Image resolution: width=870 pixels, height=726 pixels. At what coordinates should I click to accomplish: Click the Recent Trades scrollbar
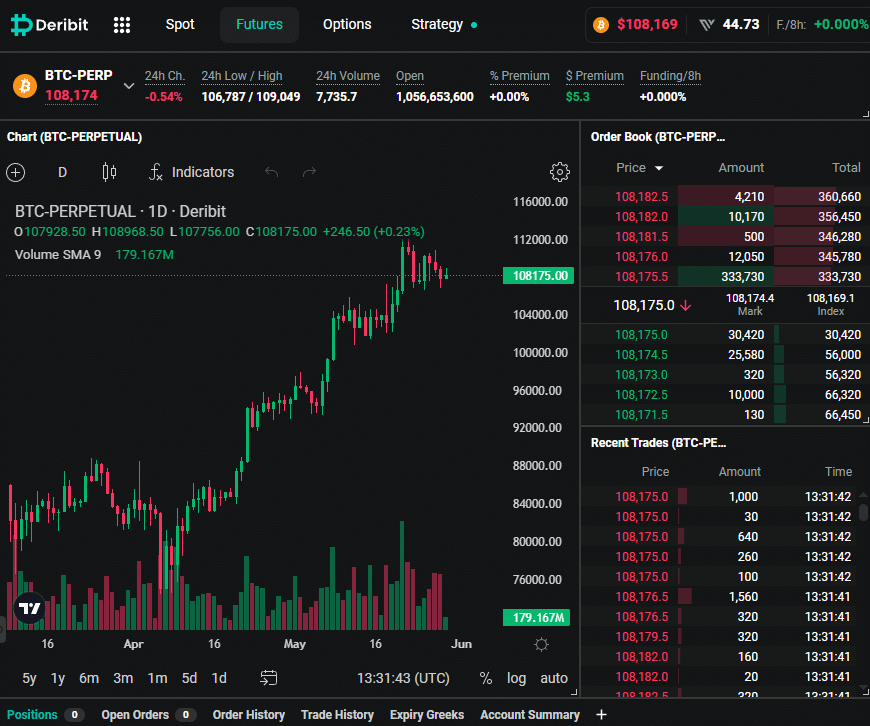[x=863, y=511]
